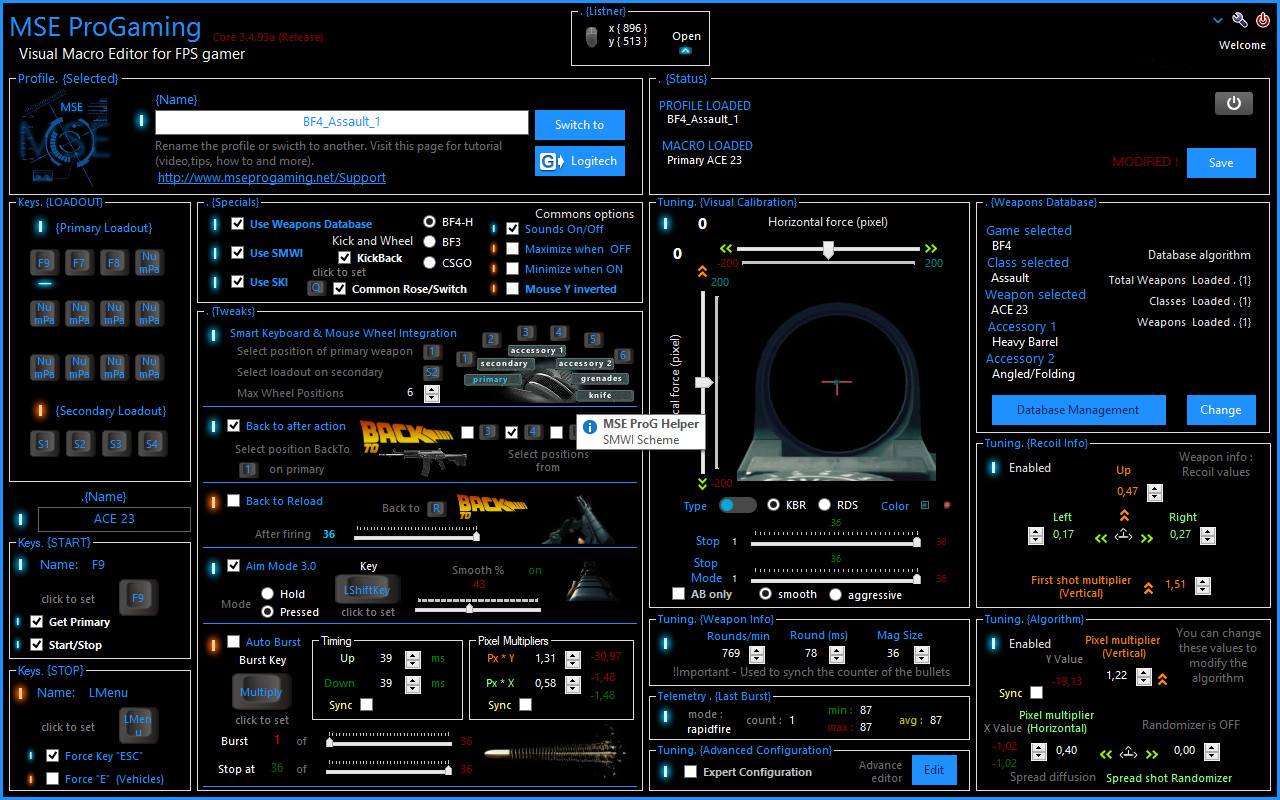Click the ACE 23 macro name field

114,519
